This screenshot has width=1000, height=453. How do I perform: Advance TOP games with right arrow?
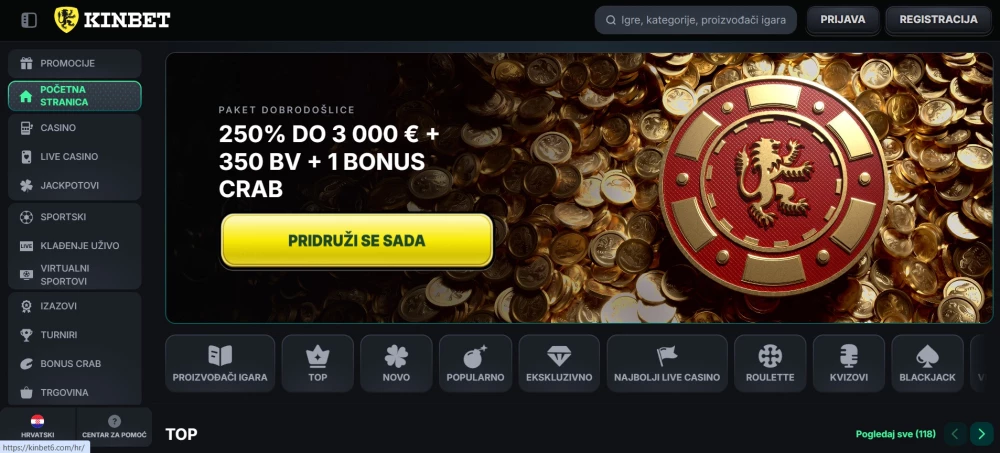click(982, 434)
